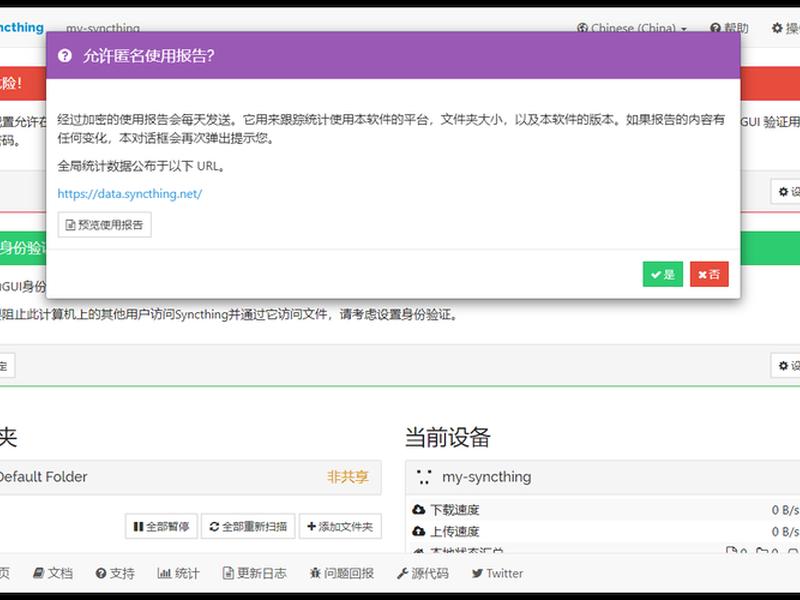Screen dimensions: 800x600
Task: Click the pause icon in 全部暂停 button
Action: [x=138, y=526]
